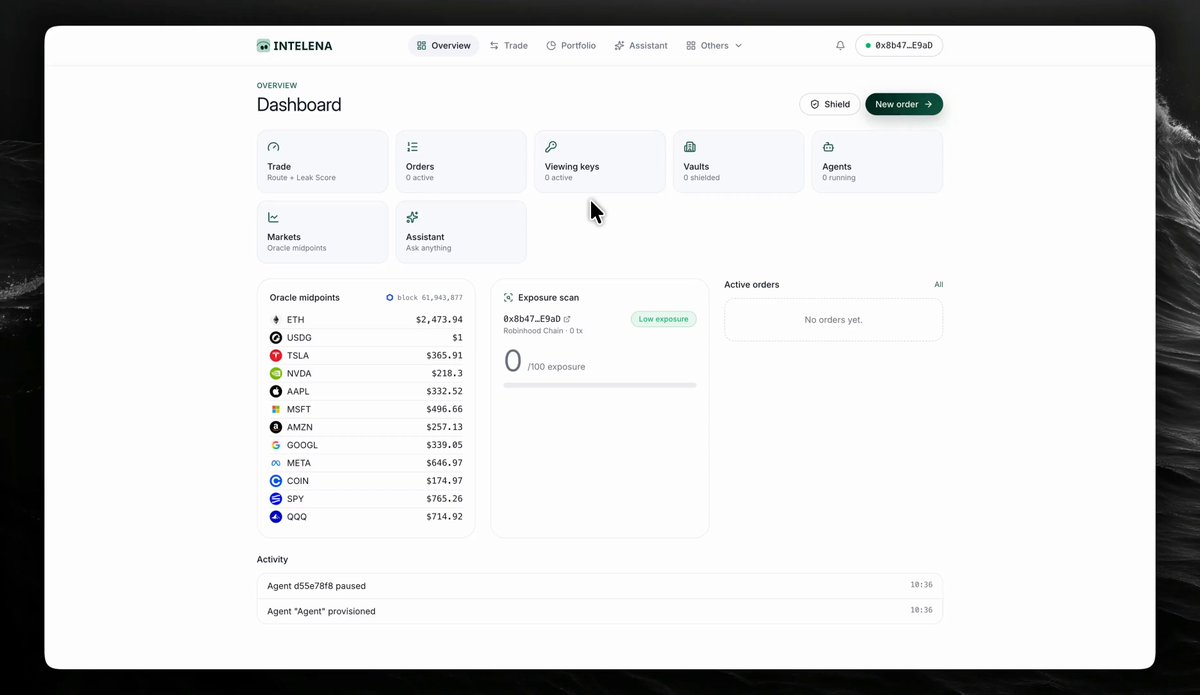This screenshot has height=695, width=1200.
Task: Open the Trade Route + Leak Score card
Action: coord(322,161)
